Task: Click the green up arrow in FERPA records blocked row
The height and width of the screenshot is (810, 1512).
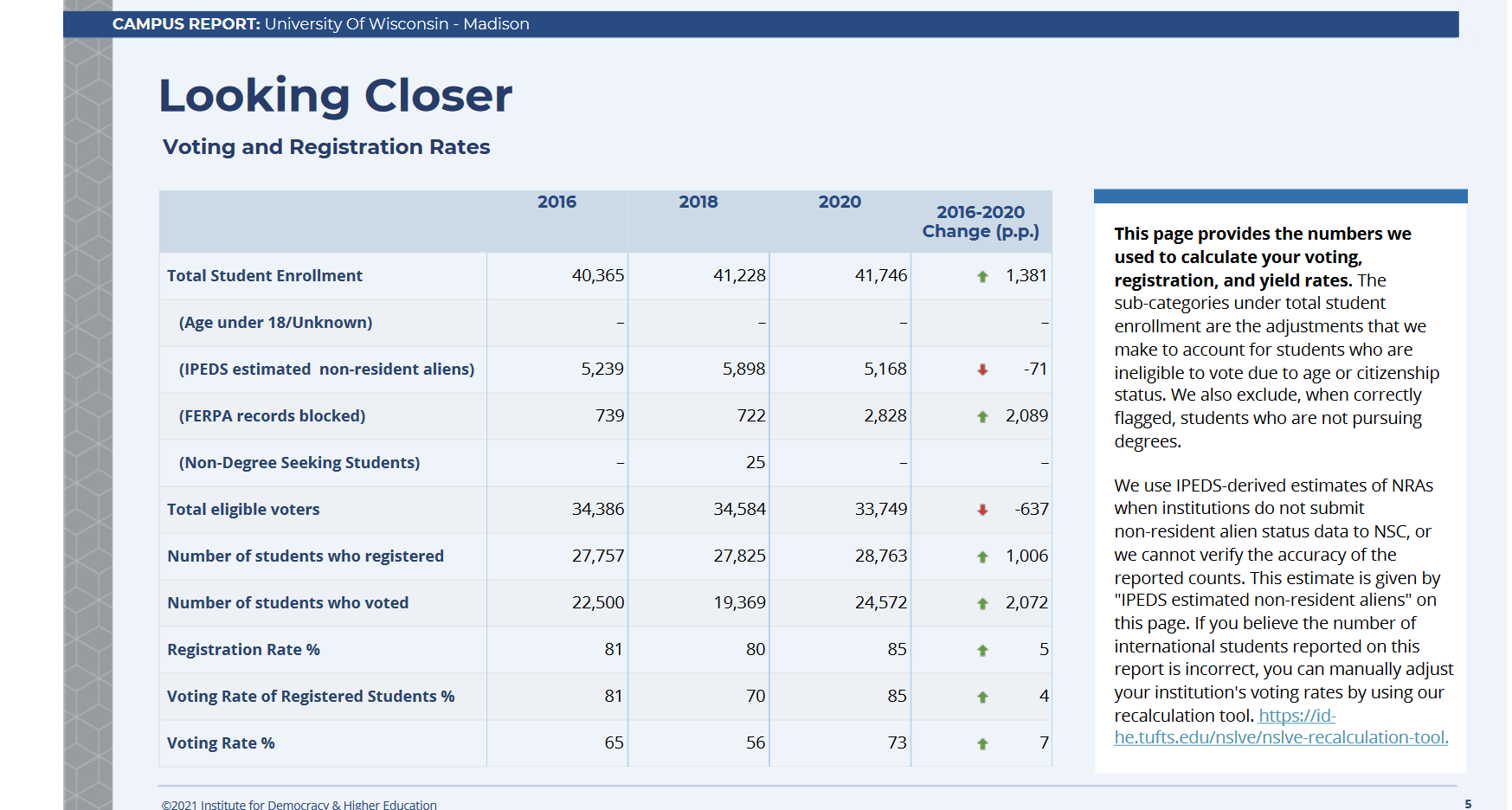Action: tap(982, 417)
